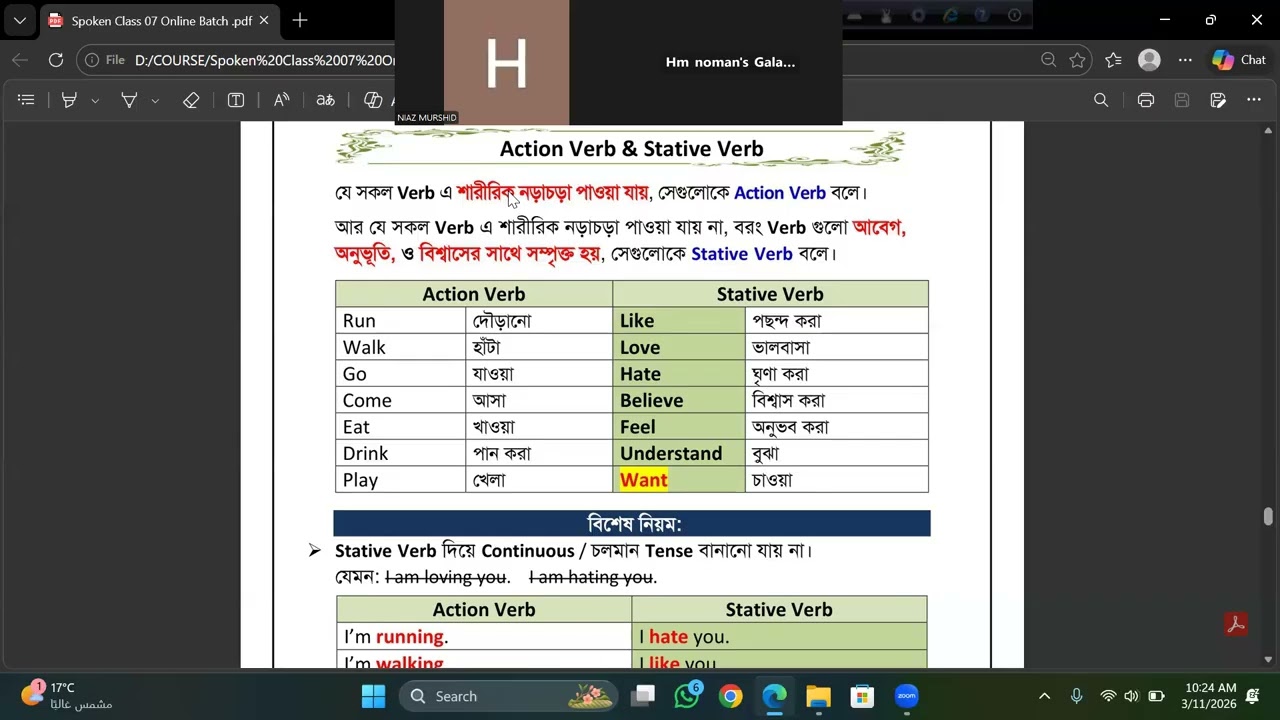Viewport: 1280px width, 720px height.
Task: Click the Ask Copilot icon in PDF toolbar
Action: [x=374, y=100]
